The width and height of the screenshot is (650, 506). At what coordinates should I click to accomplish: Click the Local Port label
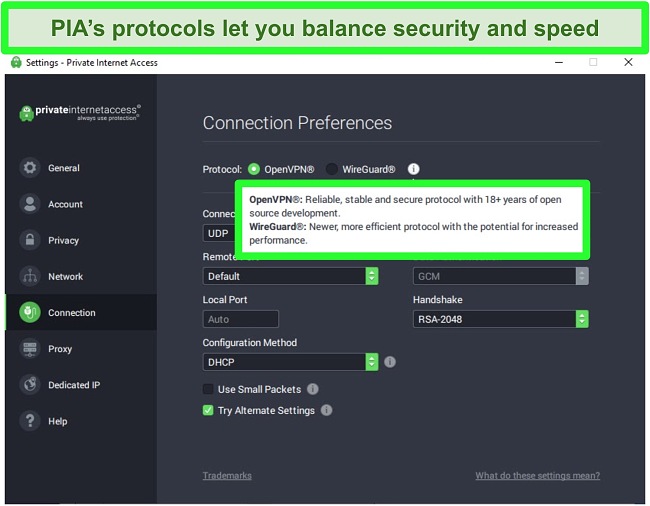tap(225, 300)
